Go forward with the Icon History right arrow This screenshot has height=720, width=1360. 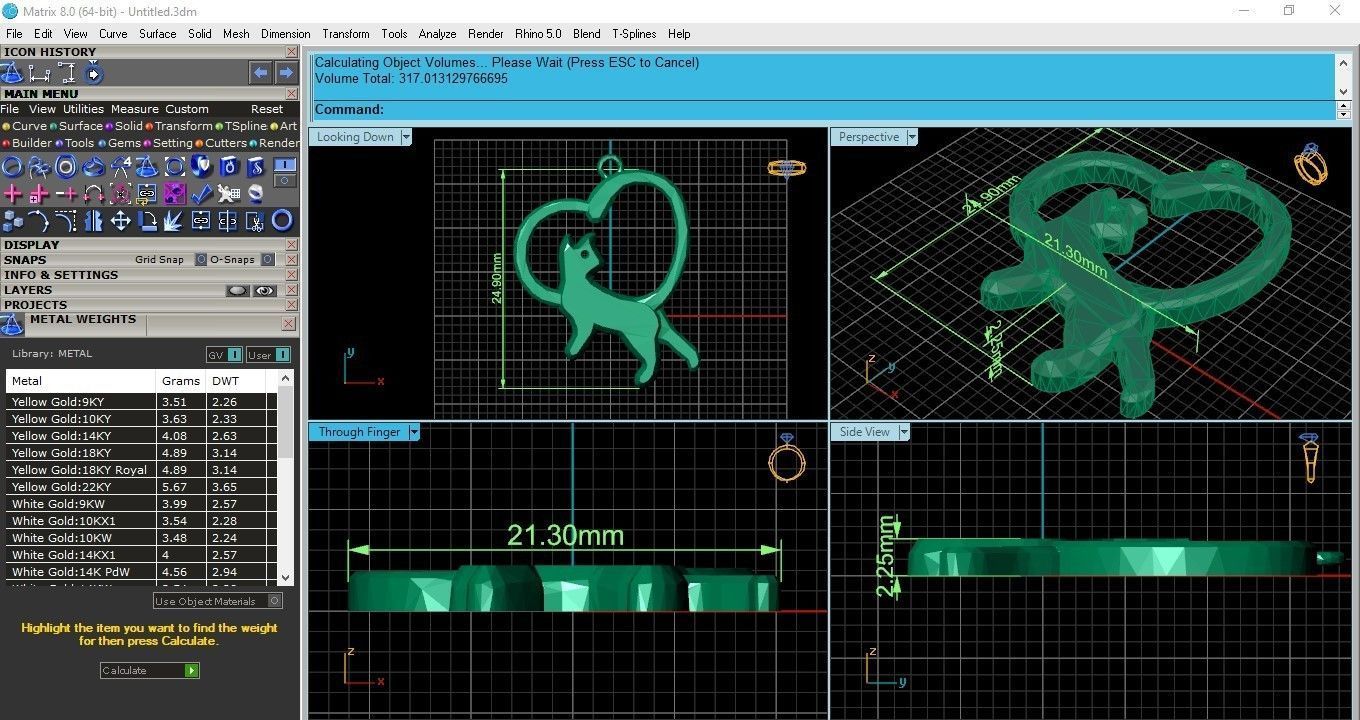tap(286, 73)
